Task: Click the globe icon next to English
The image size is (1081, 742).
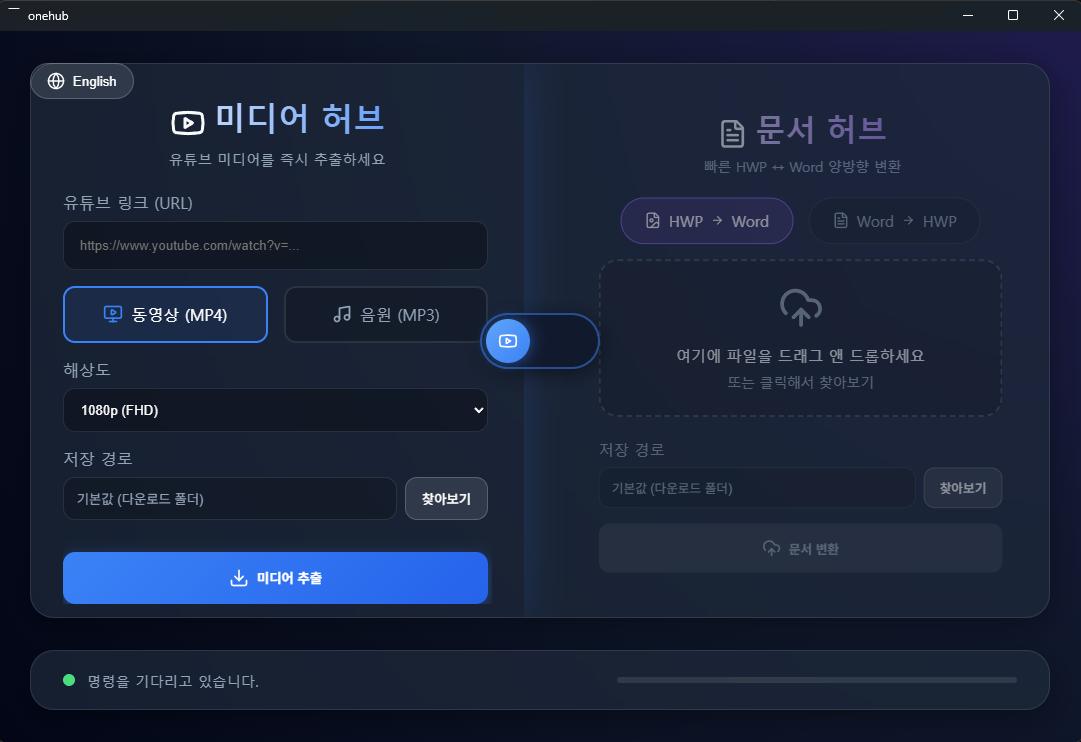Action: pos(56,81)
